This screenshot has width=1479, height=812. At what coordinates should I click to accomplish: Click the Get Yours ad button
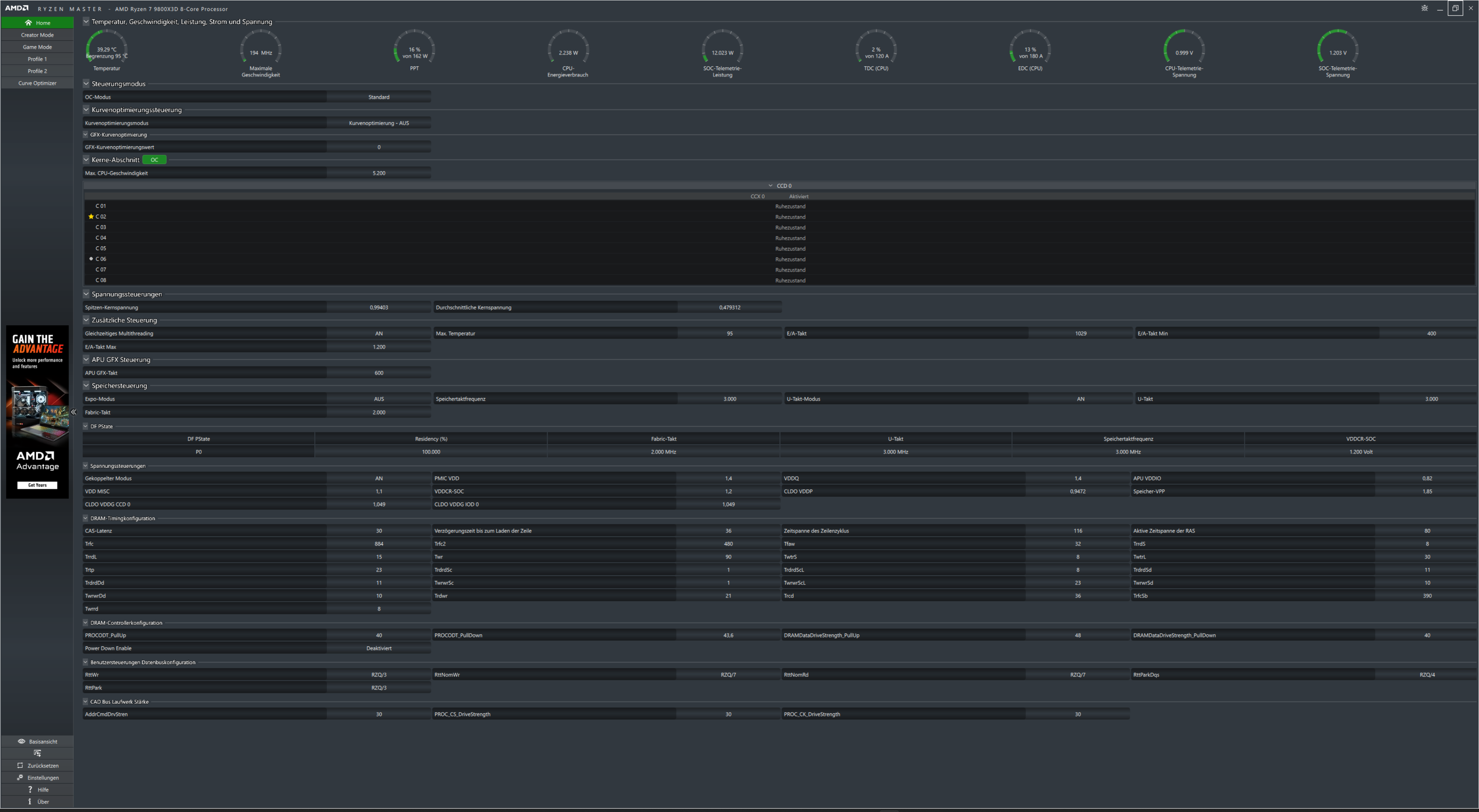37,485
